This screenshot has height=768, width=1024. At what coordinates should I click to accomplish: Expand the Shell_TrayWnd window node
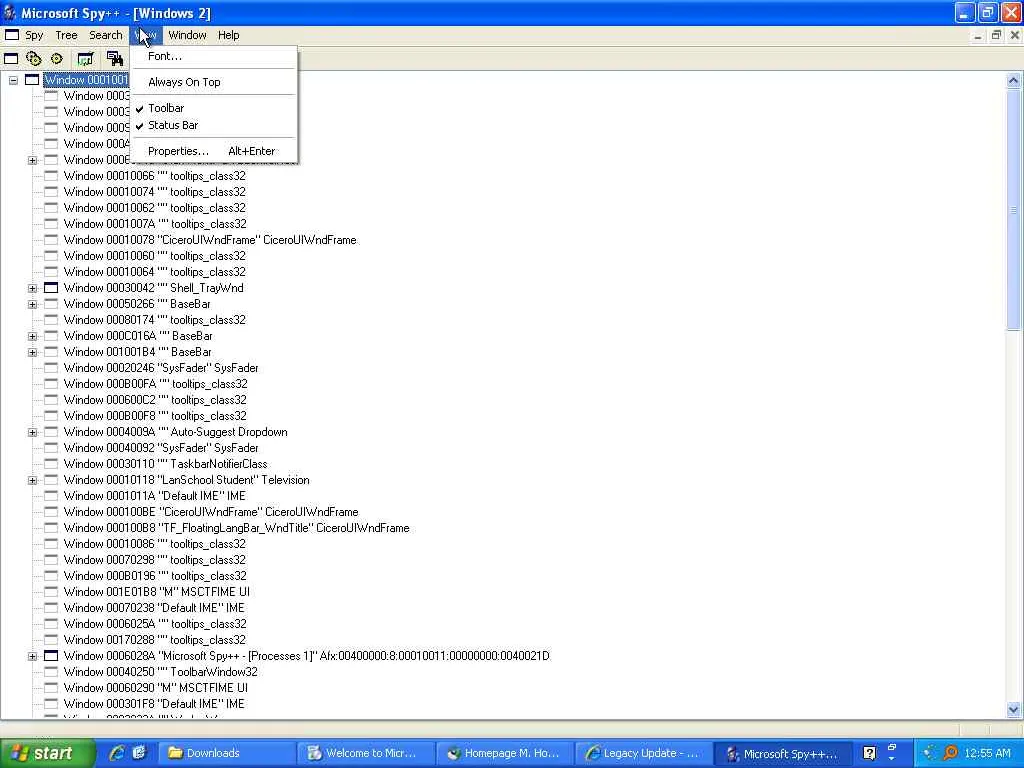(x=33, y=288)
